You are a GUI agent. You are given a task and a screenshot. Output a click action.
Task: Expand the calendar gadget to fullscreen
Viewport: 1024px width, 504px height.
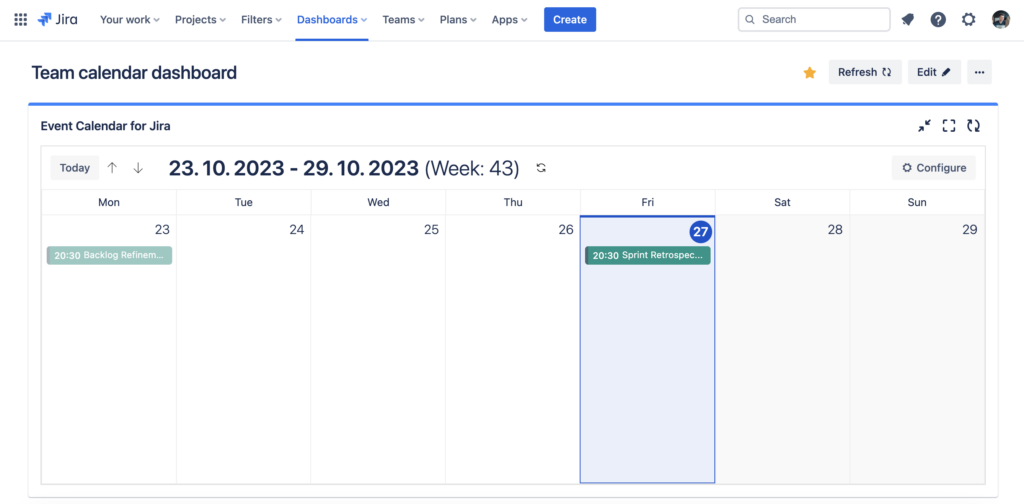[x=949, y=126]
